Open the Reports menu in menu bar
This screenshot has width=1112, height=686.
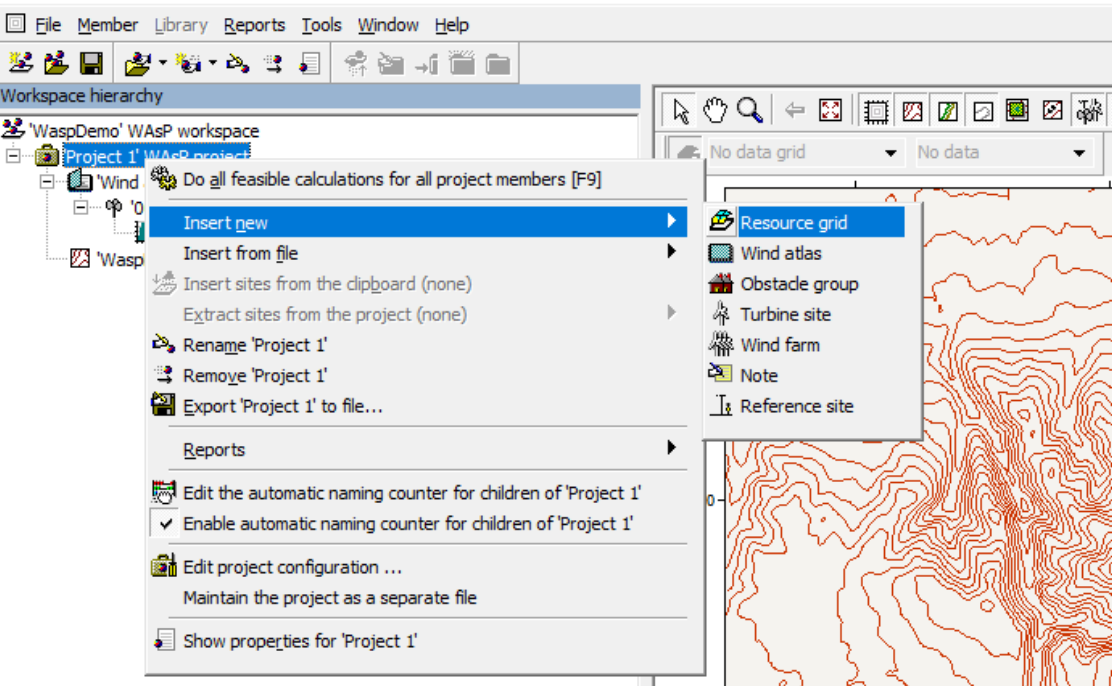tap(254, 25)
